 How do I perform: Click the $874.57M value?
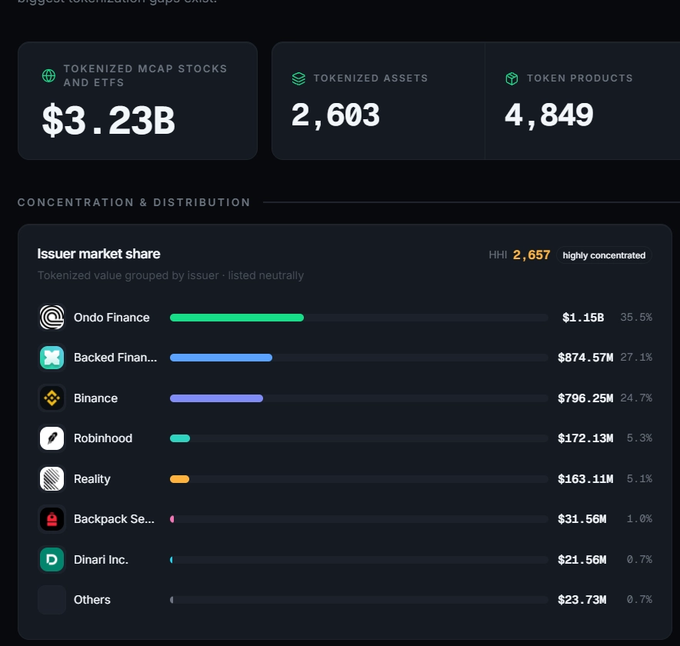pyautogui.click(x=585, y=358)
